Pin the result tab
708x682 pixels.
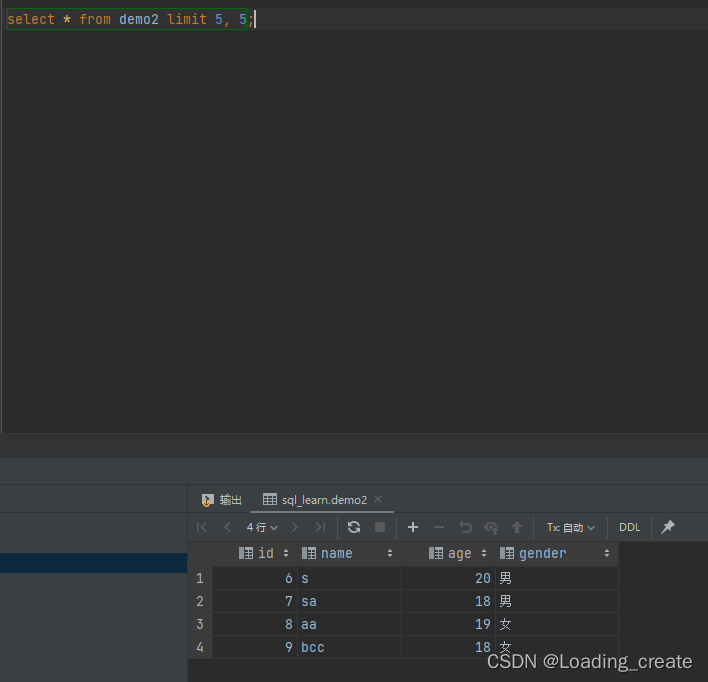(668, 527)
